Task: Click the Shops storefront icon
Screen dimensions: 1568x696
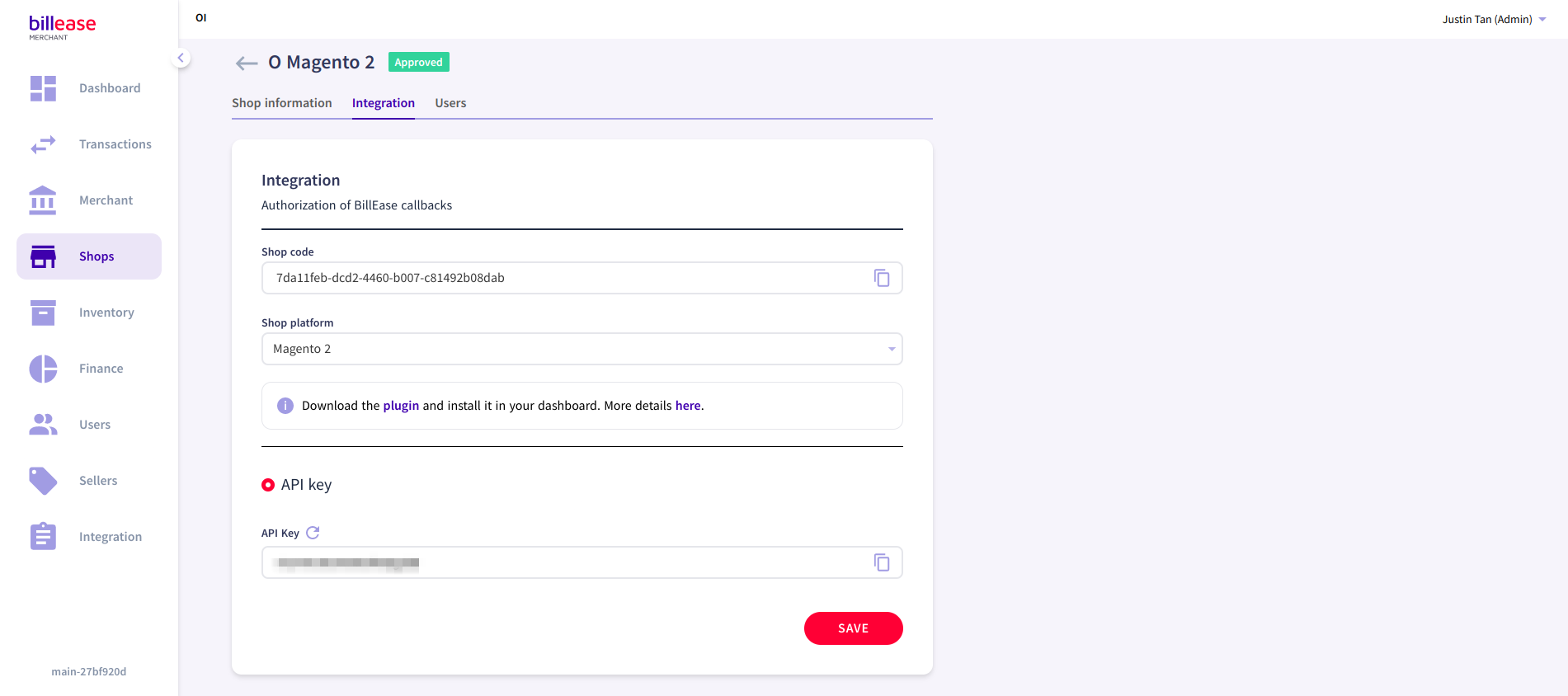Action: click(43, 256)
